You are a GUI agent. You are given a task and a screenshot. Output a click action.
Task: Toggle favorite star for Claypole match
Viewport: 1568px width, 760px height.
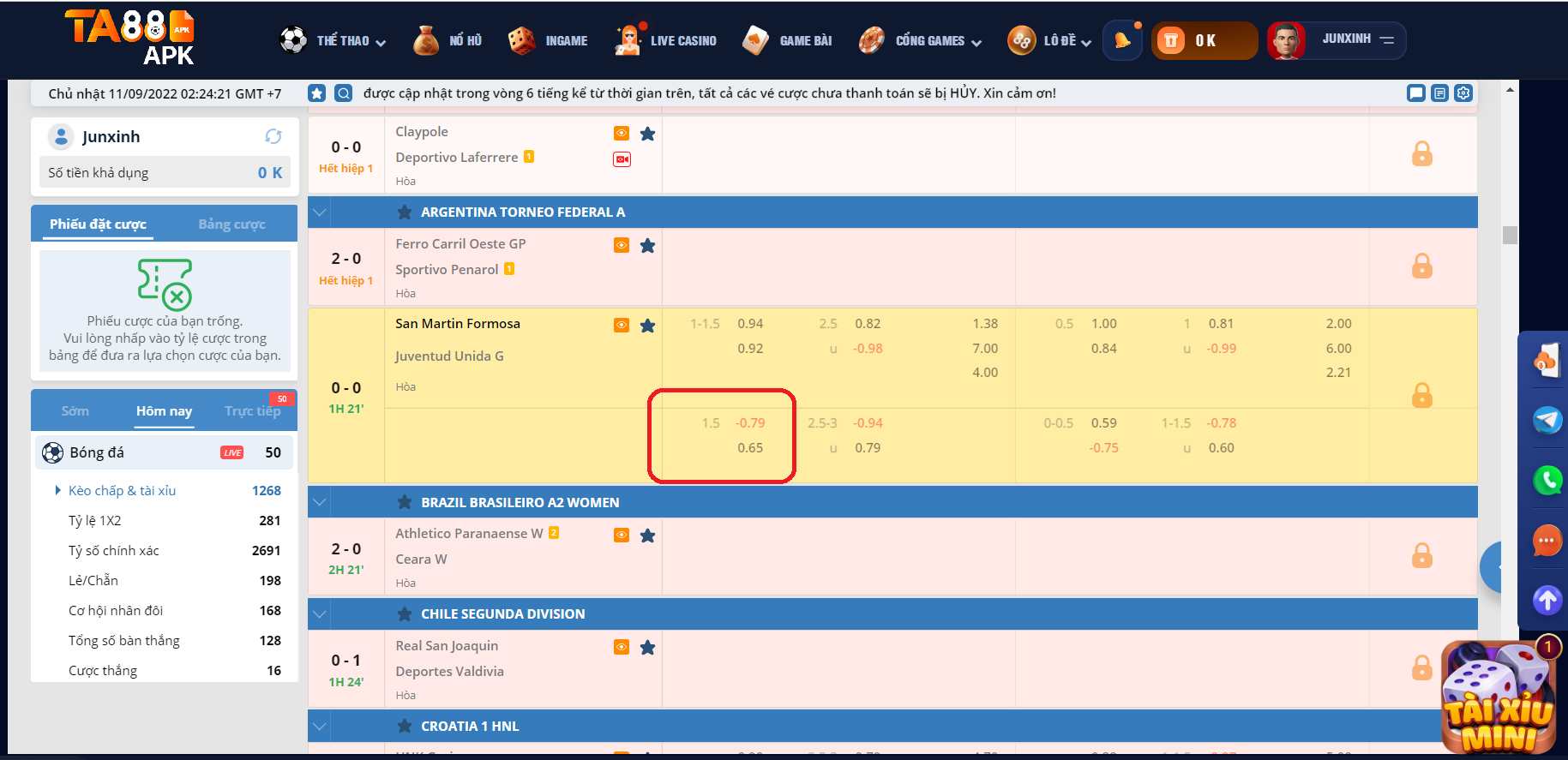(647, 134)
